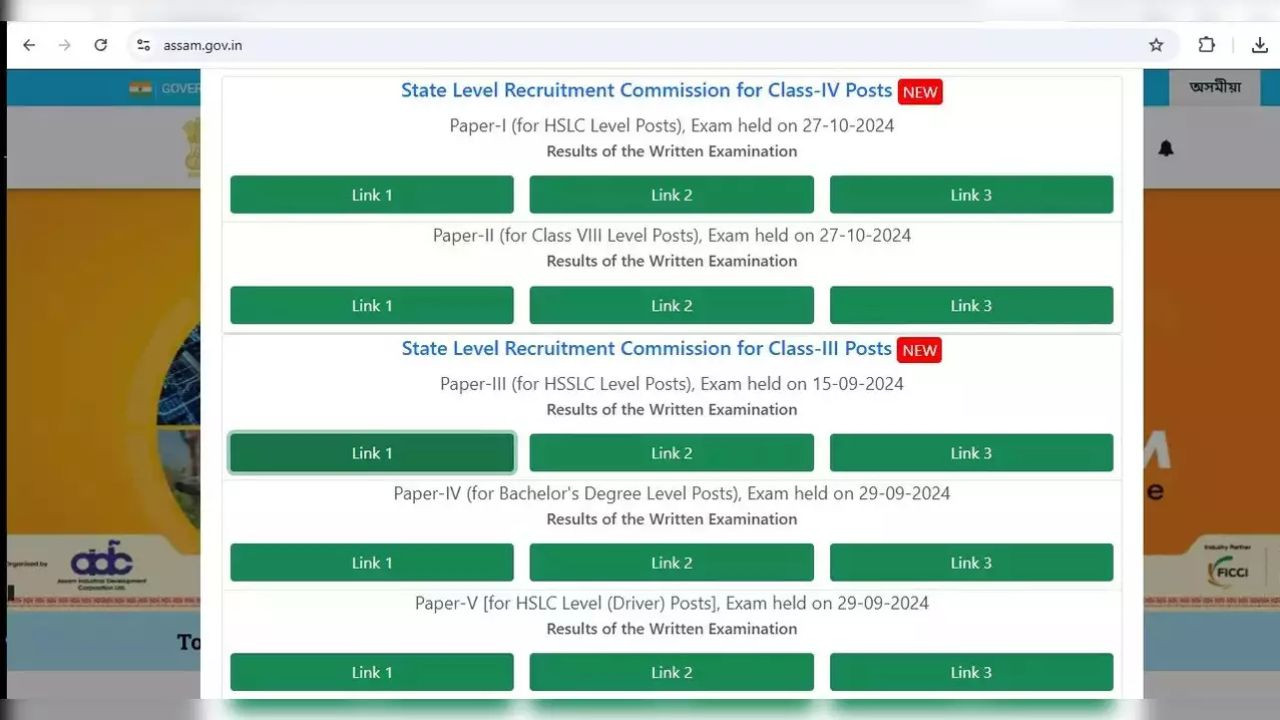Open Link 2 for Paper-V Driver results

point(671,672)
